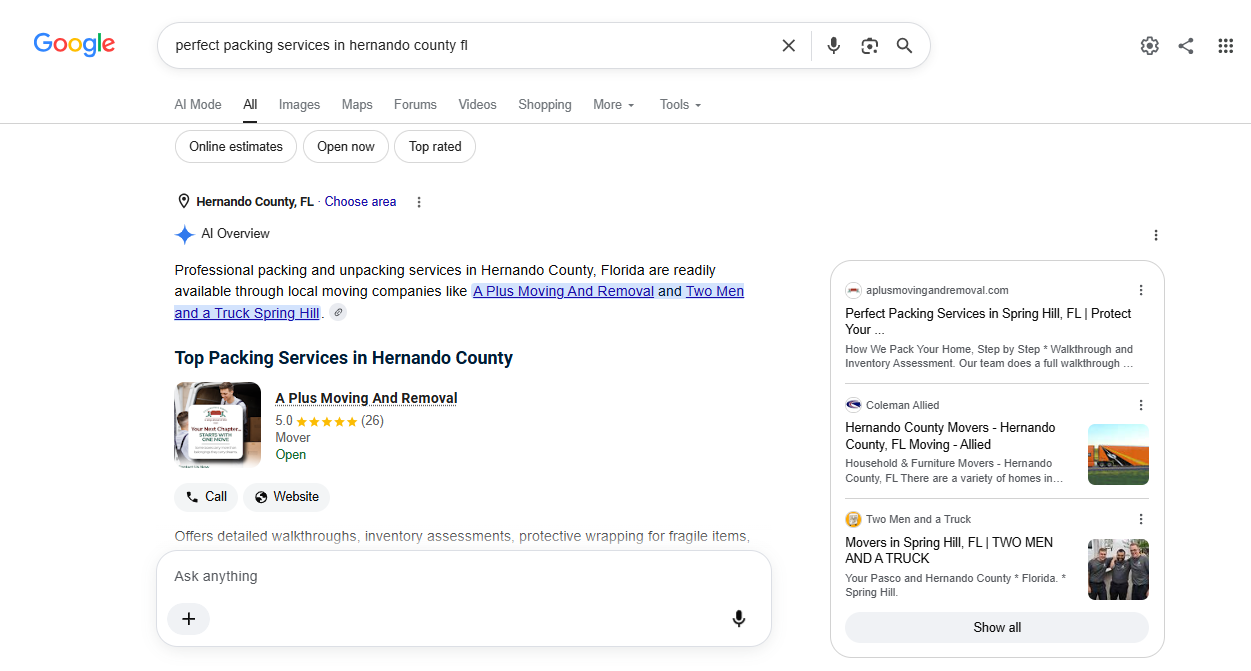Click the A Plus Moving business photo
The width and height of the screenshot is (1251, 671).
[217, 425]
